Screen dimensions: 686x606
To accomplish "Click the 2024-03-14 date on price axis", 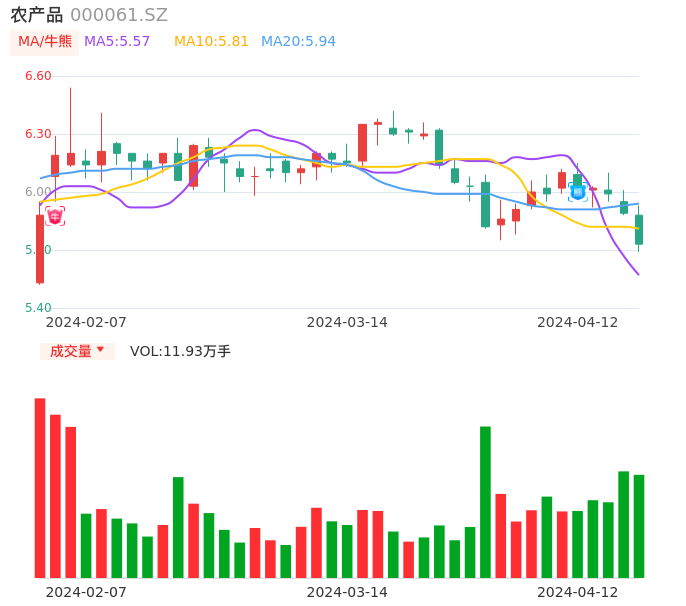I will pyautogui.click(x=347, y=322).
